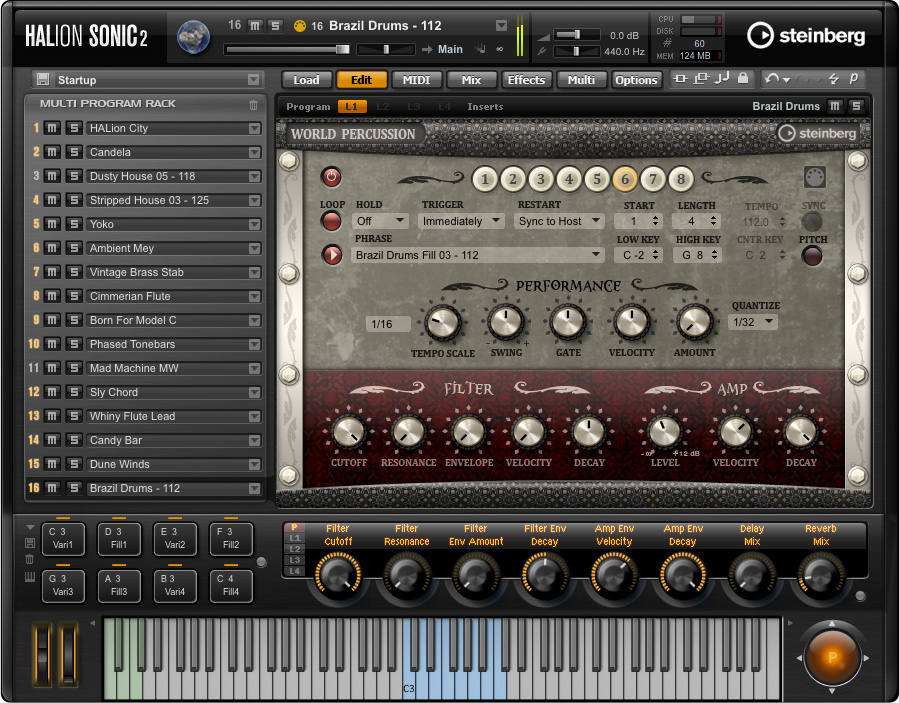Click the globe icon next to HALion Sonic logo
This screenshot has height=703, width=899.
(x=193, y=36)
